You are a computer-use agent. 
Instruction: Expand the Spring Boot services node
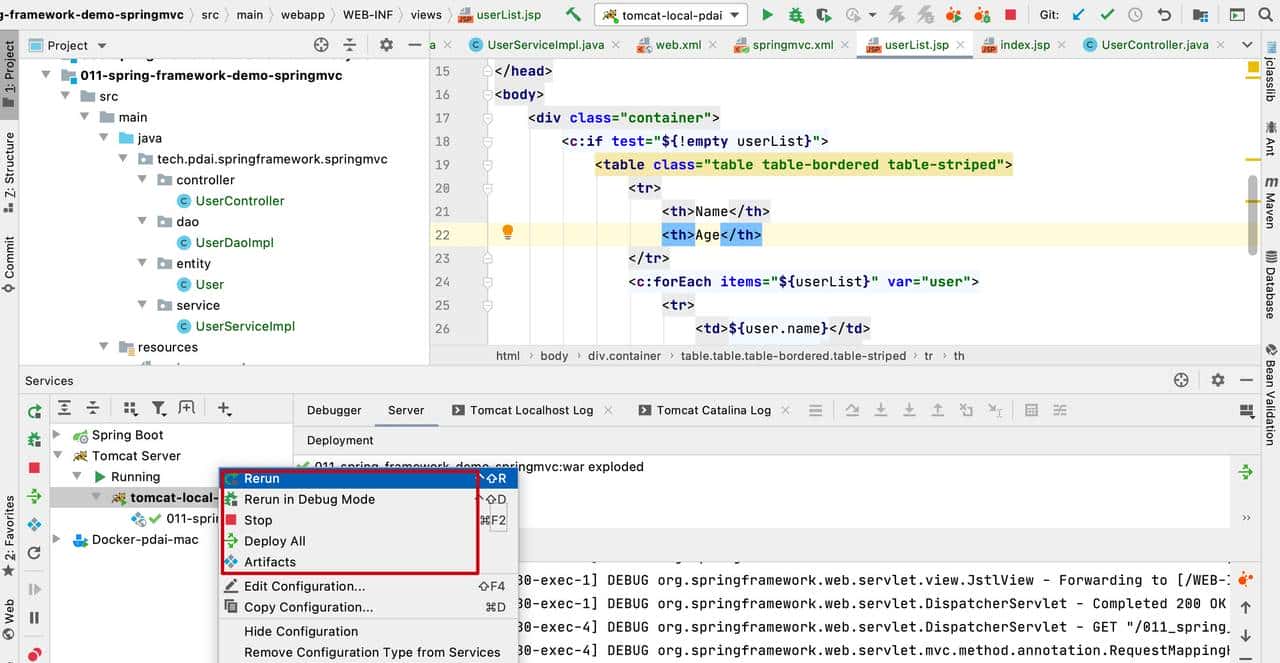point(57,435)
